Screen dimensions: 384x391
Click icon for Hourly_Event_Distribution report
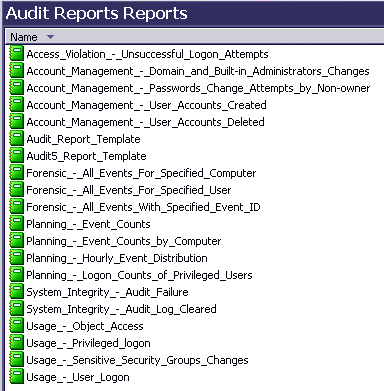coord(16,258)
